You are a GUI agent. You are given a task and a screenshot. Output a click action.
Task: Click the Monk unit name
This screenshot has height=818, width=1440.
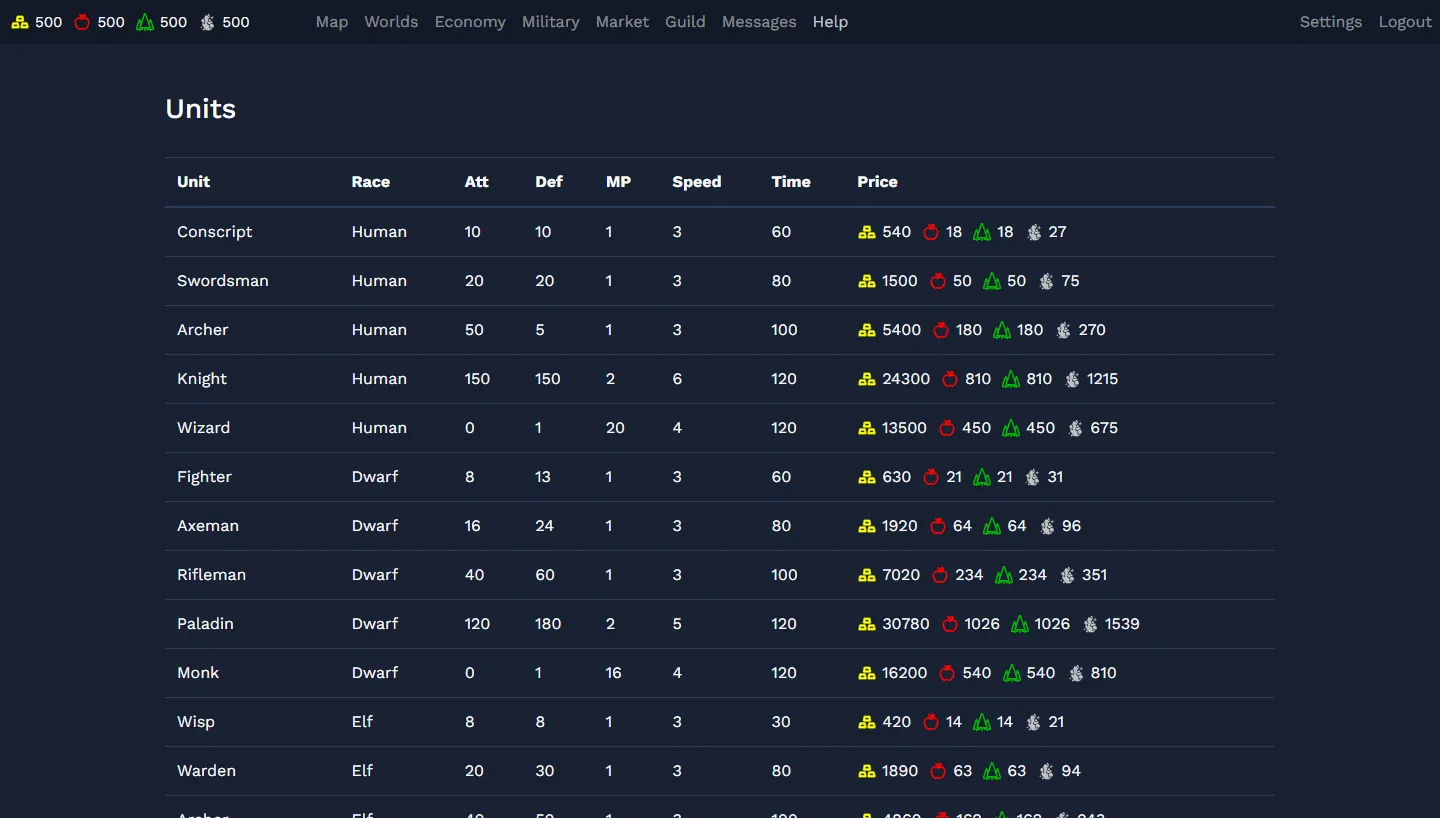pyautogui.click(x=198, y=673)
